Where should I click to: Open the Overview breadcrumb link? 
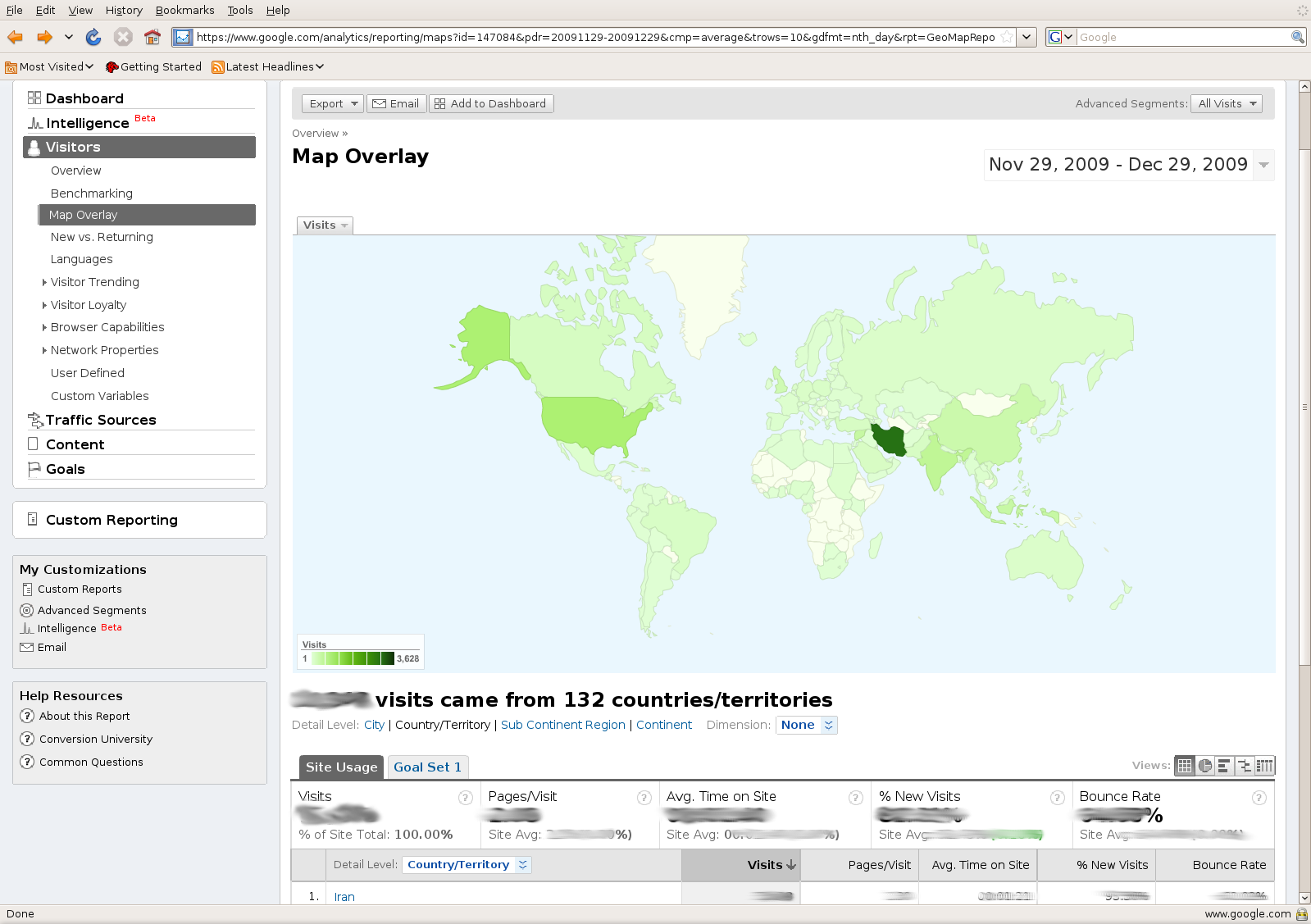pos(316,133)
